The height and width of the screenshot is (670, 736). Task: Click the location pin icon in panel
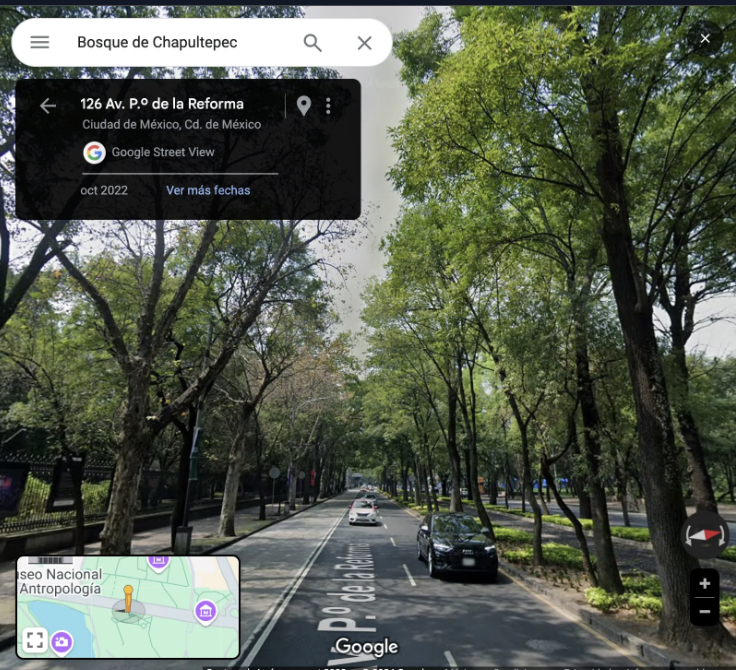[x=304, y=106]
